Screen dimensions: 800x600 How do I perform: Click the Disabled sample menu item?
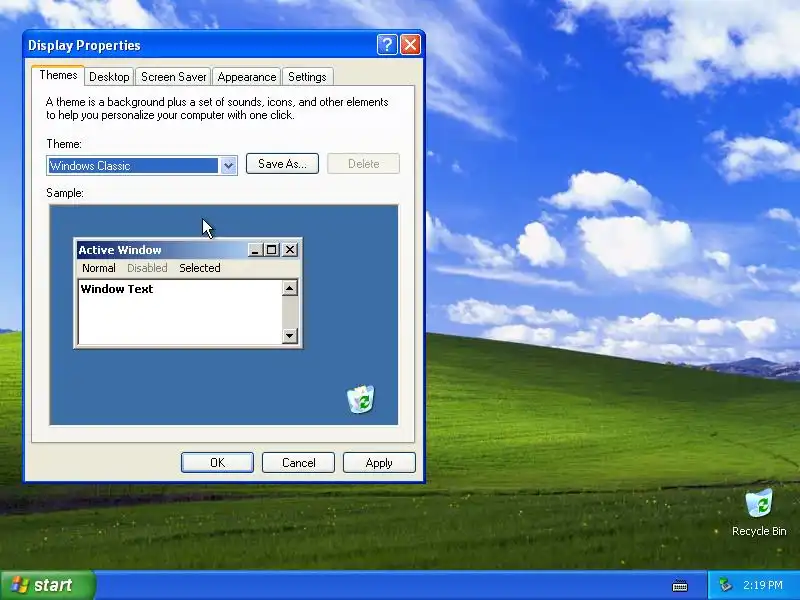147,268
